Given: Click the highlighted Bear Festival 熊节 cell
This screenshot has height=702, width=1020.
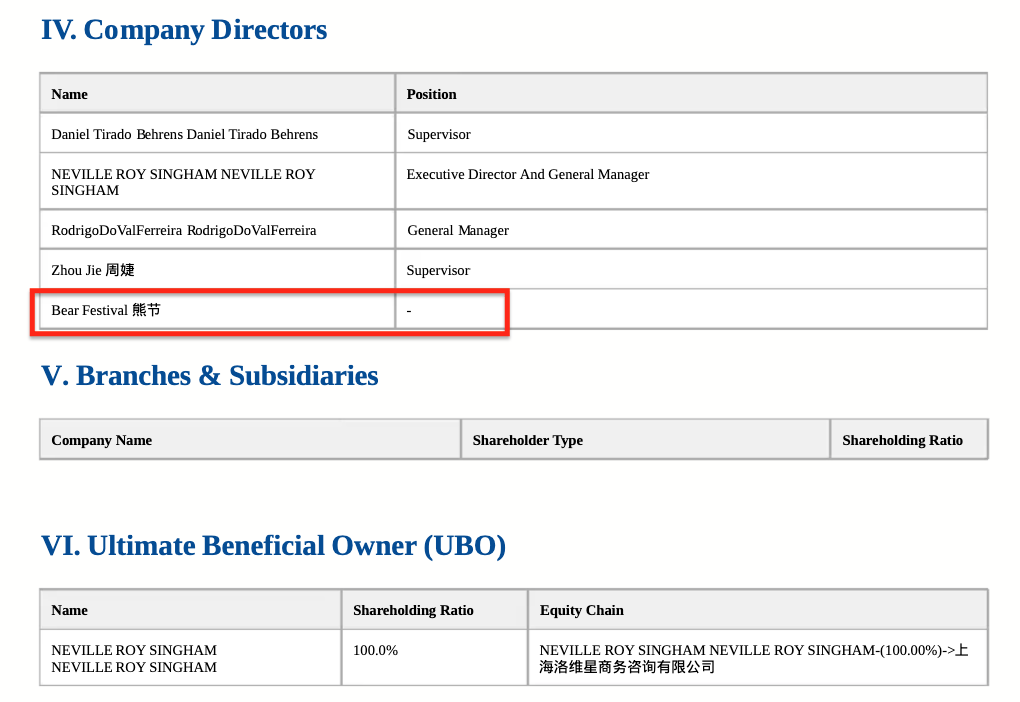Looking at the screenshot, I should pos(106,310).
